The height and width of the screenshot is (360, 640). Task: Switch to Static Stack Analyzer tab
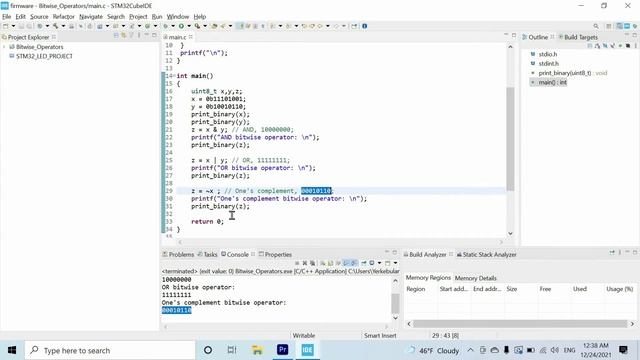point(487,254)
